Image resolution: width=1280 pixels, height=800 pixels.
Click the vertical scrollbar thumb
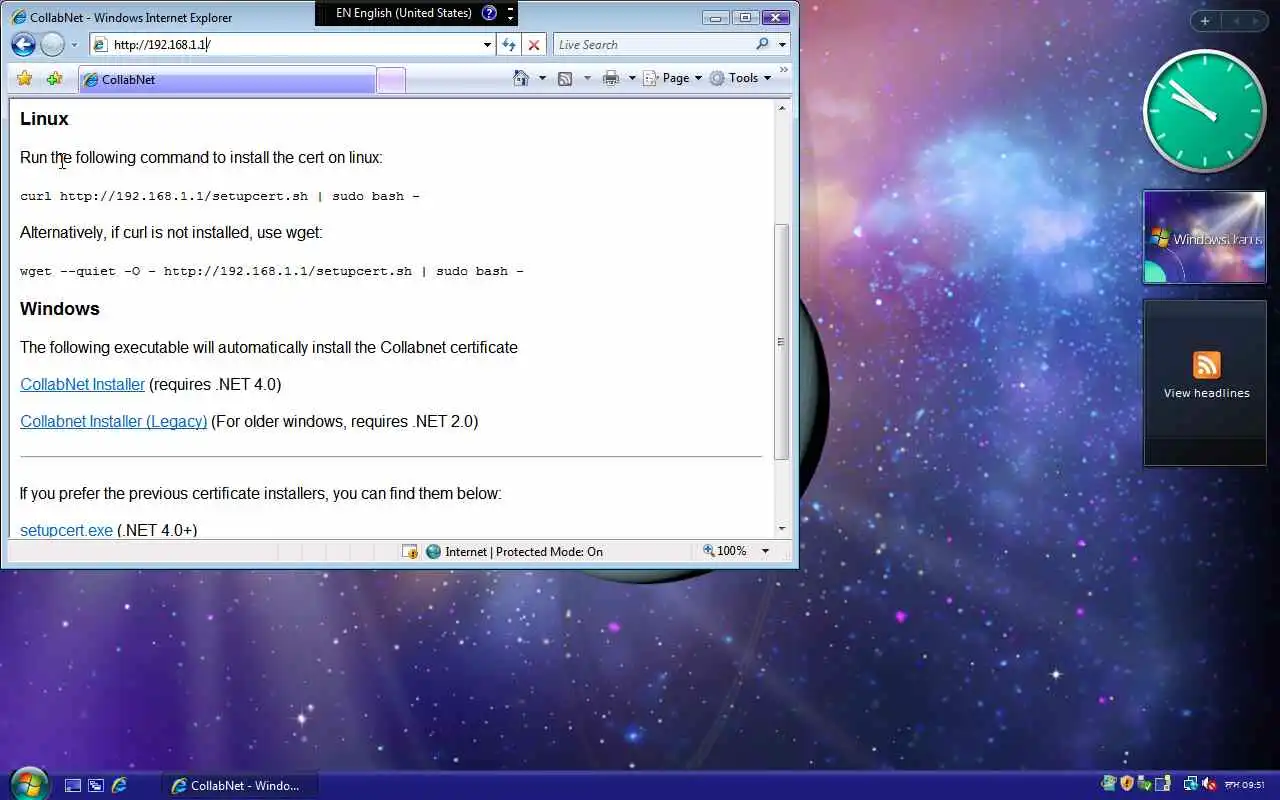tap(782, 341)
